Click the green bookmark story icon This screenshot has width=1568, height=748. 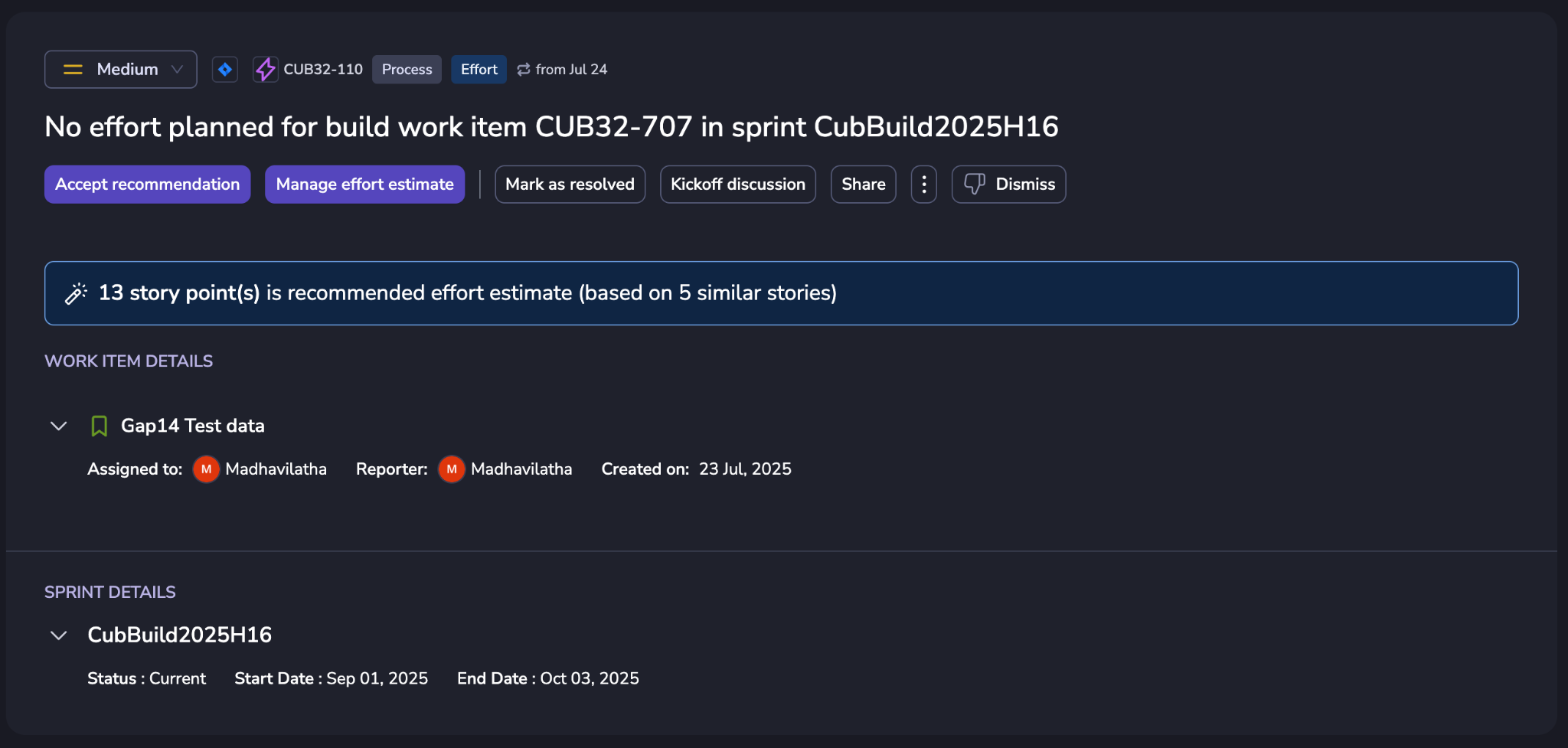99,426
